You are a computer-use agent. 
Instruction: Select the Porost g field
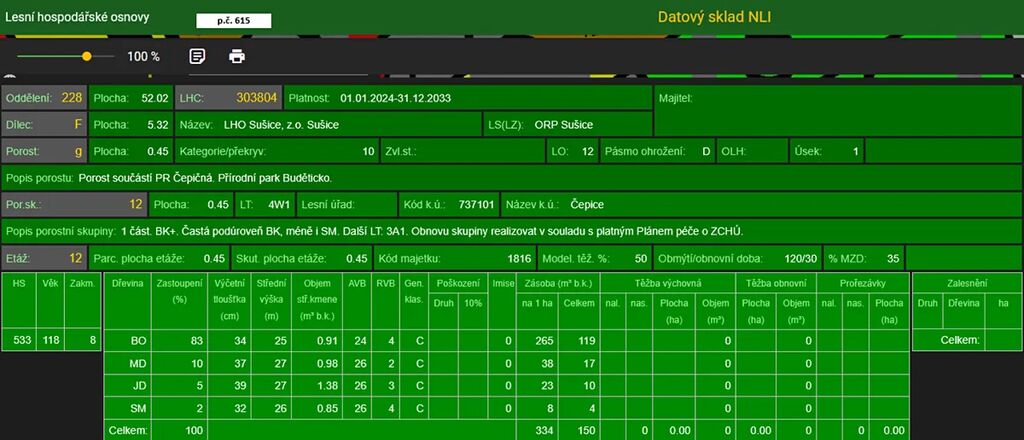point(44,152)
